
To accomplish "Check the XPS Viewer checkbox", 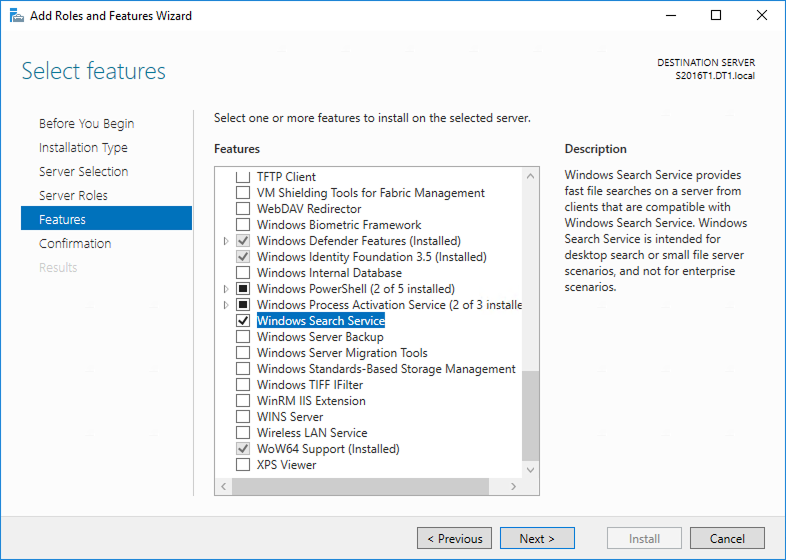I will (243, 465).
